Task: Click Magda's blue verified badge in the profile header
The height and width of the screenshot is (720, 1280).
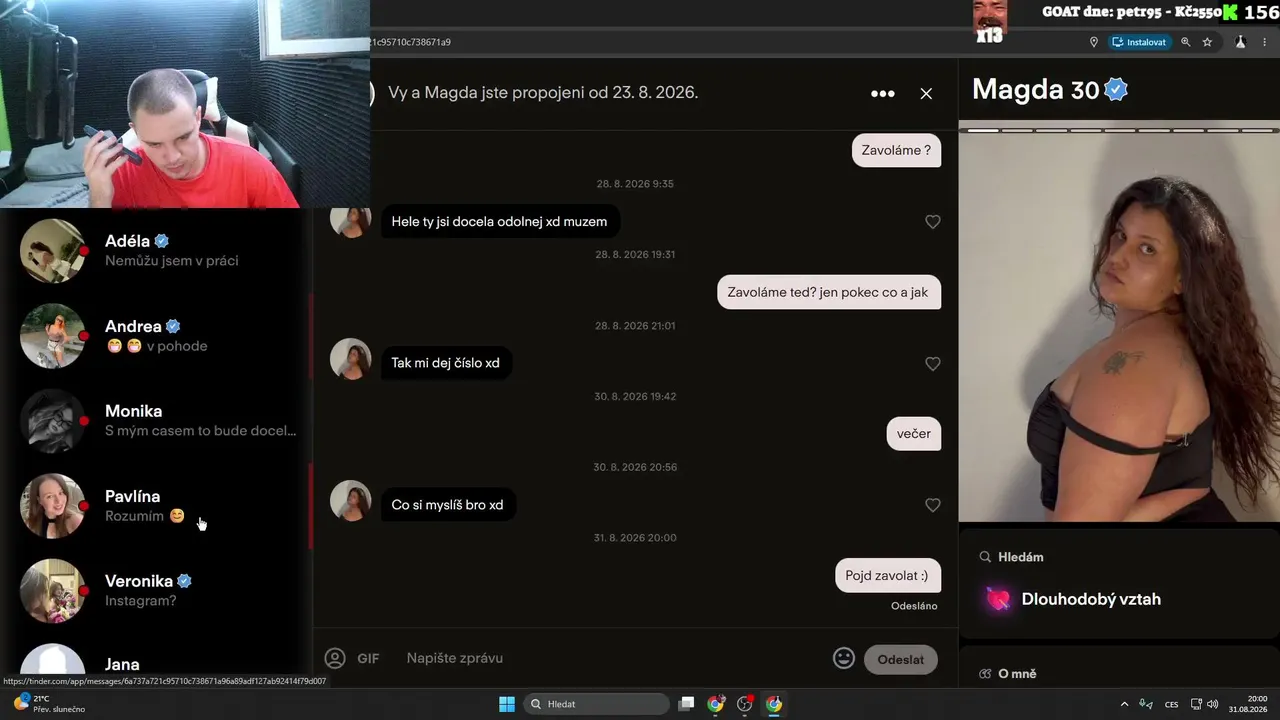Action: coord(1116,90)
